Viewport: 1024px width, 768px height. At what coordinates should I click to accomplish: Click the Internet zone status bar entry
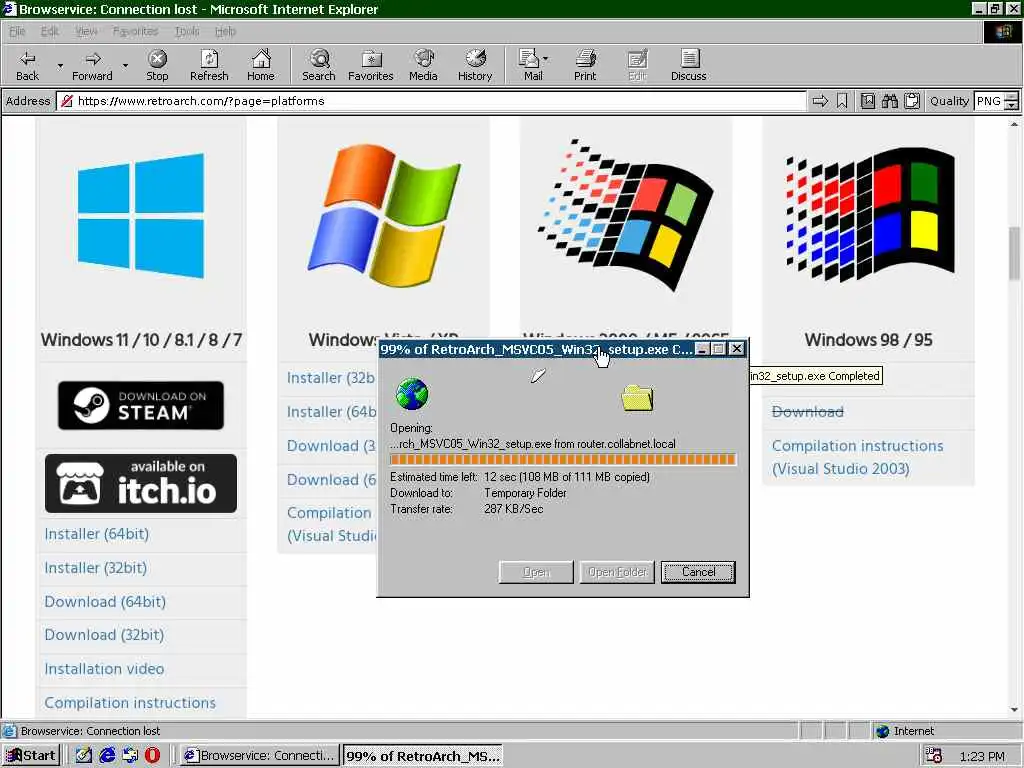(905, 731)
